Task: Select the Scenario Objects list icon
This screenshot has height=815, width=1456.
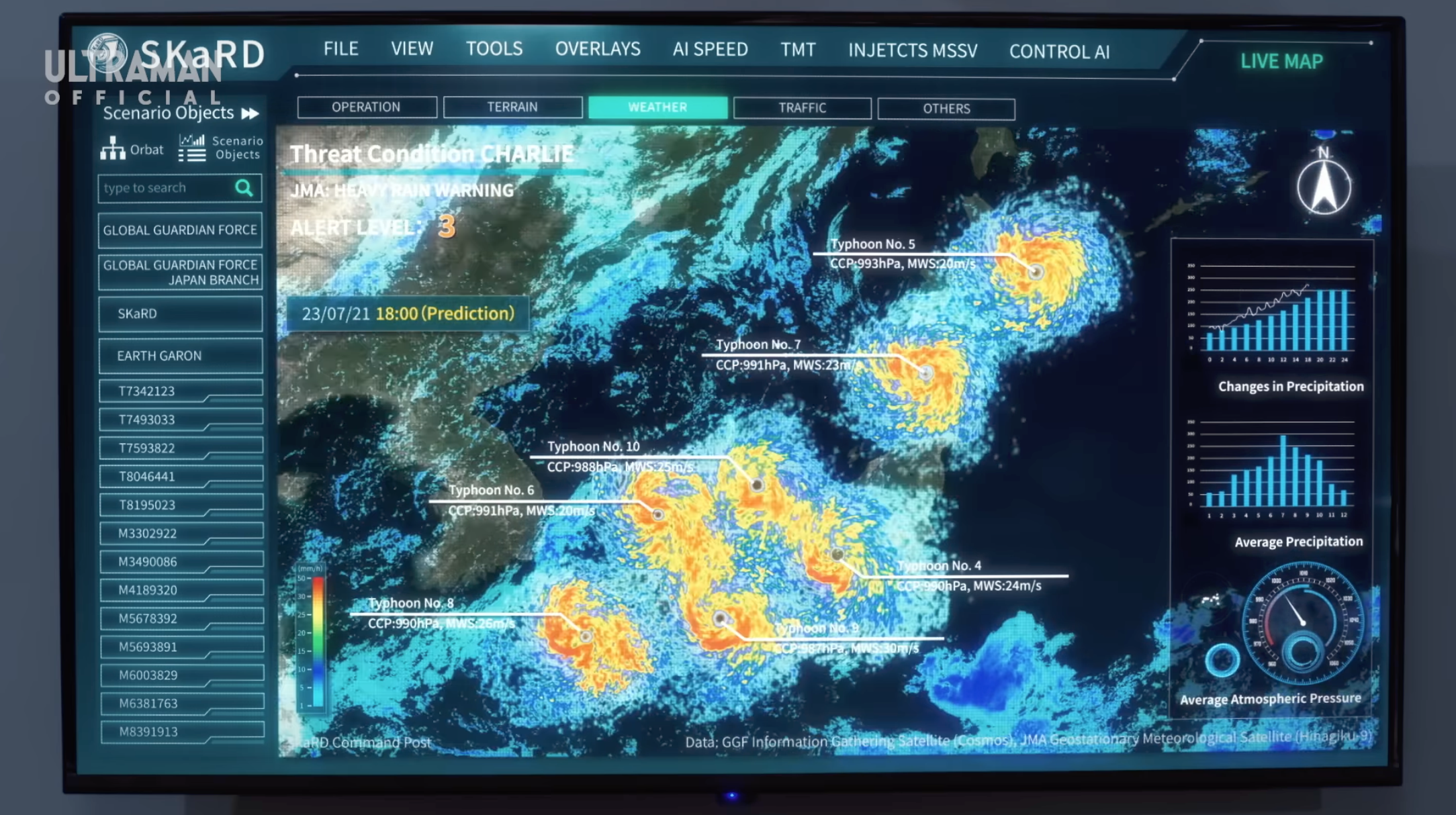Action: click(192, 148)
